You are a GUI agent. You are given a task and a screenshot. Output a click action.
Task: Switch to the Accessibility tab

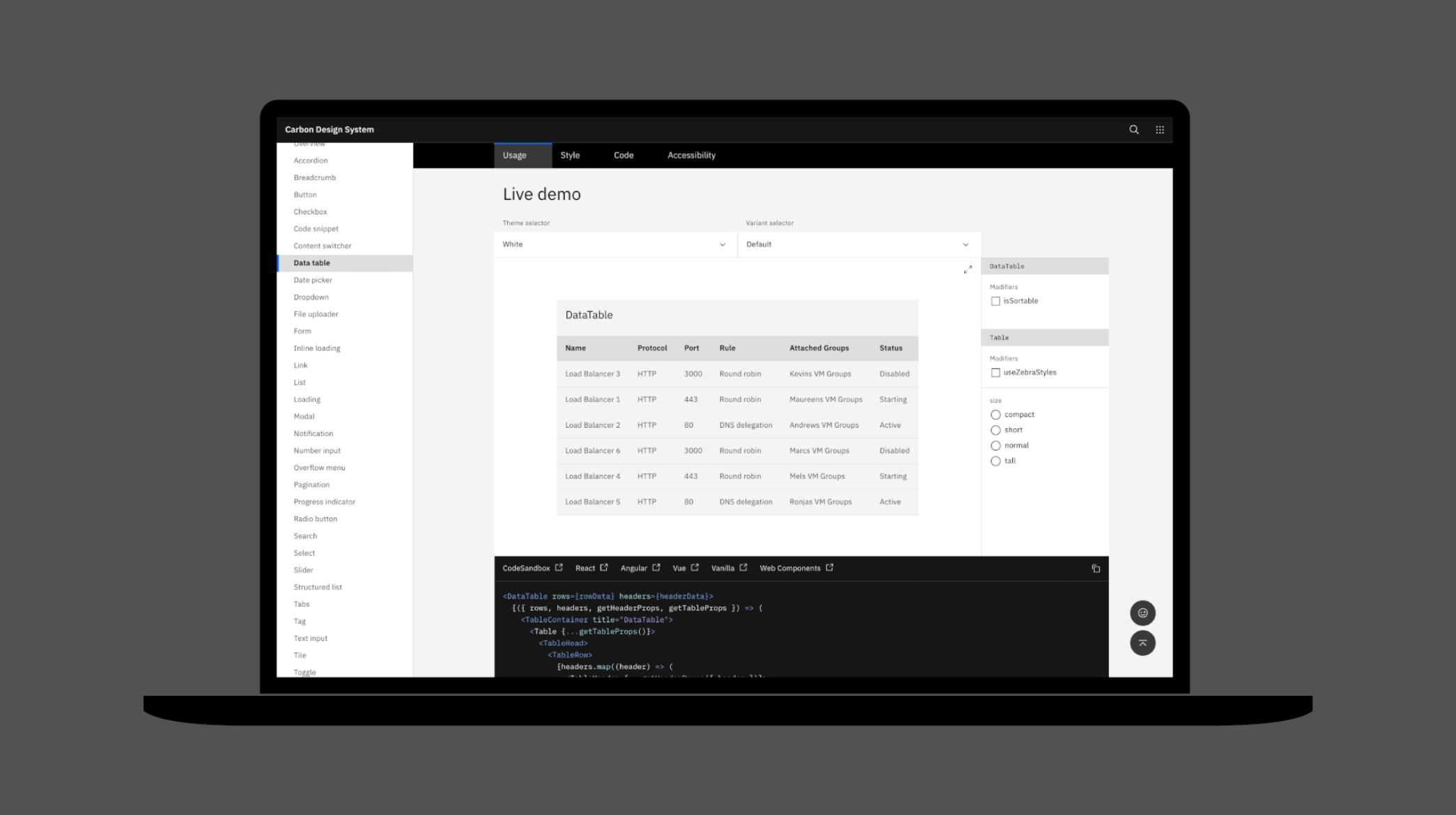691,155
